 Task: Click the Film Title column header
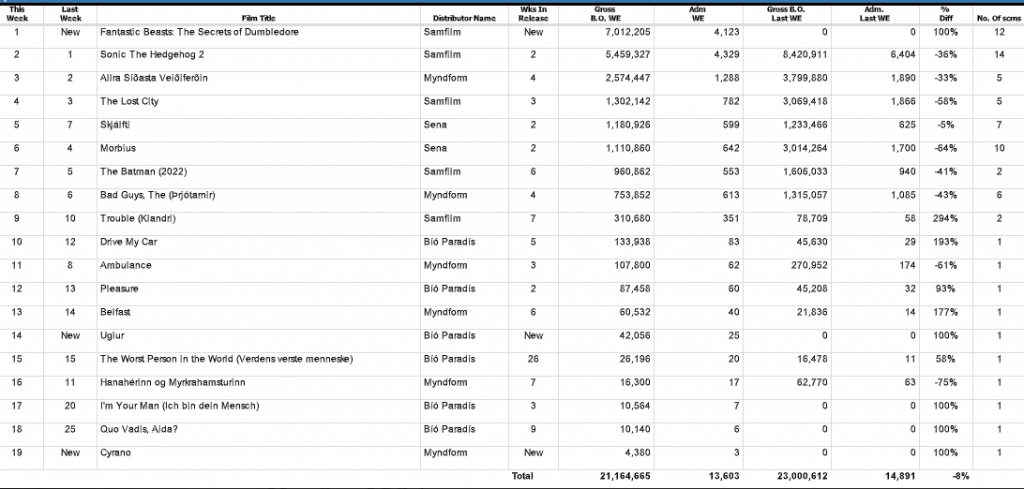click(260, 18)
